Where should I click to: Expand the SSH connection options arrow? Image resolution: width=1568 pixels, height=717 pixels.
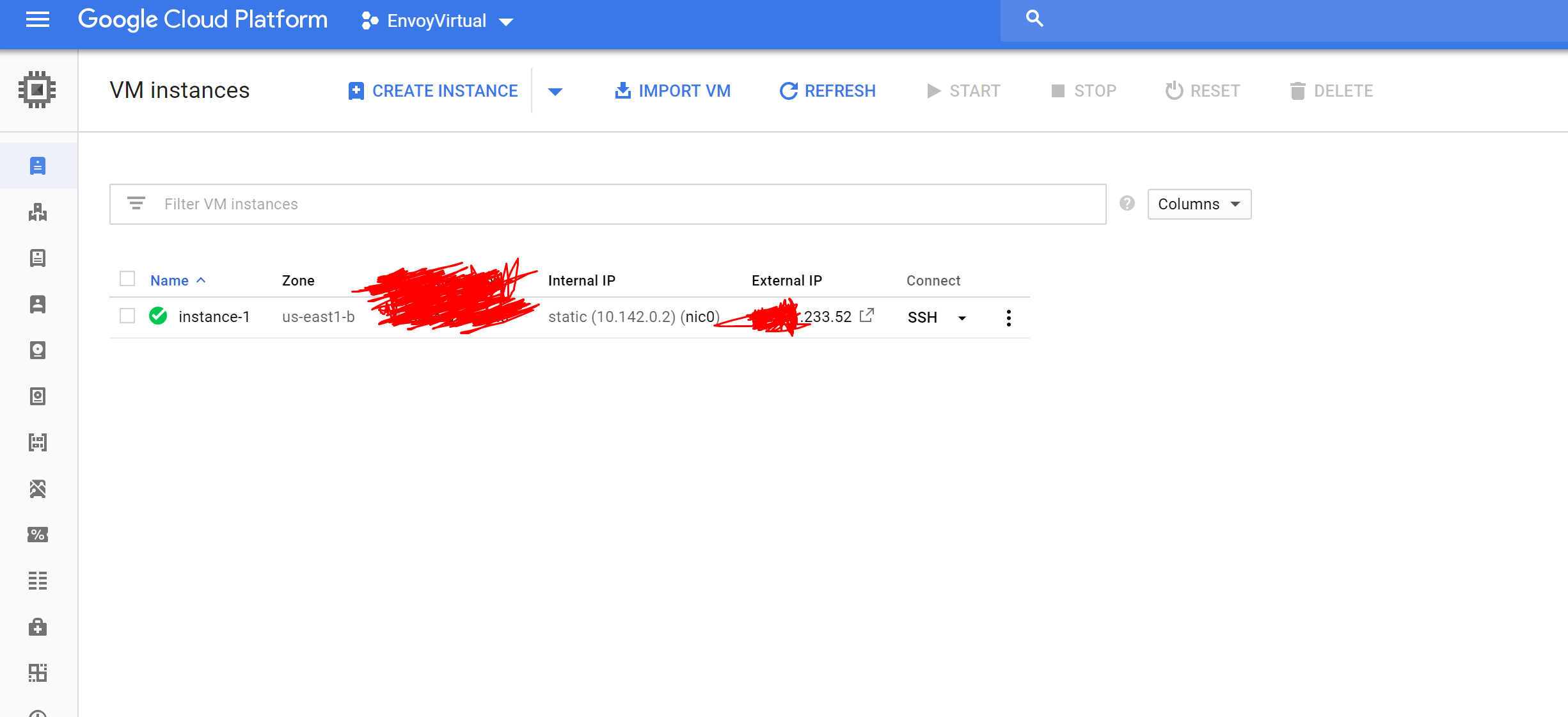click(x=962, y=318)
